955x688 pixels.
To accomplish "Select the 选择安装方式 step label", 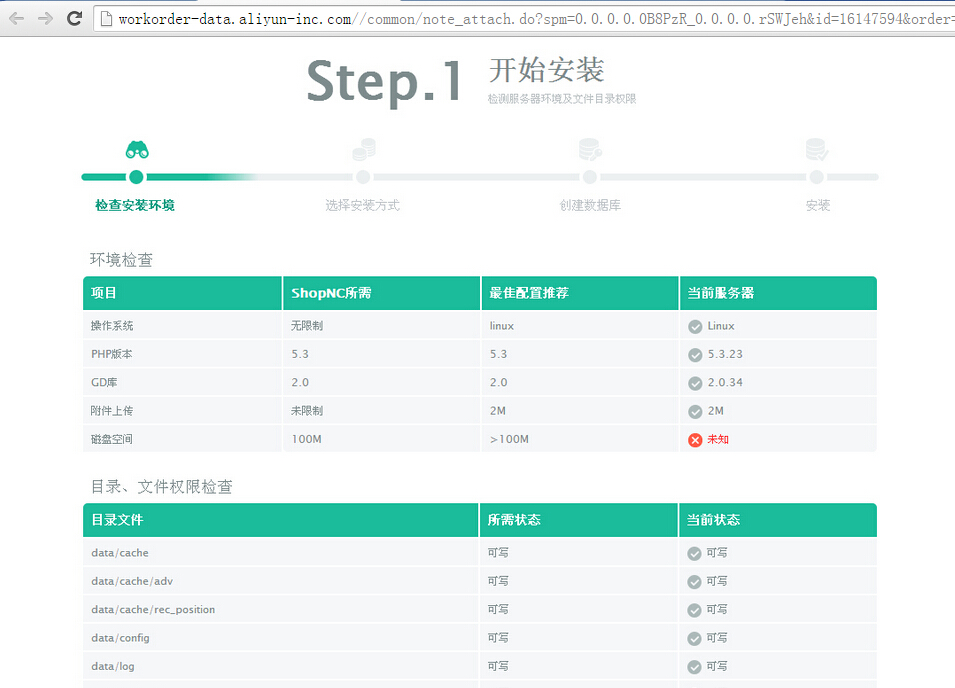I will [362, 205].
